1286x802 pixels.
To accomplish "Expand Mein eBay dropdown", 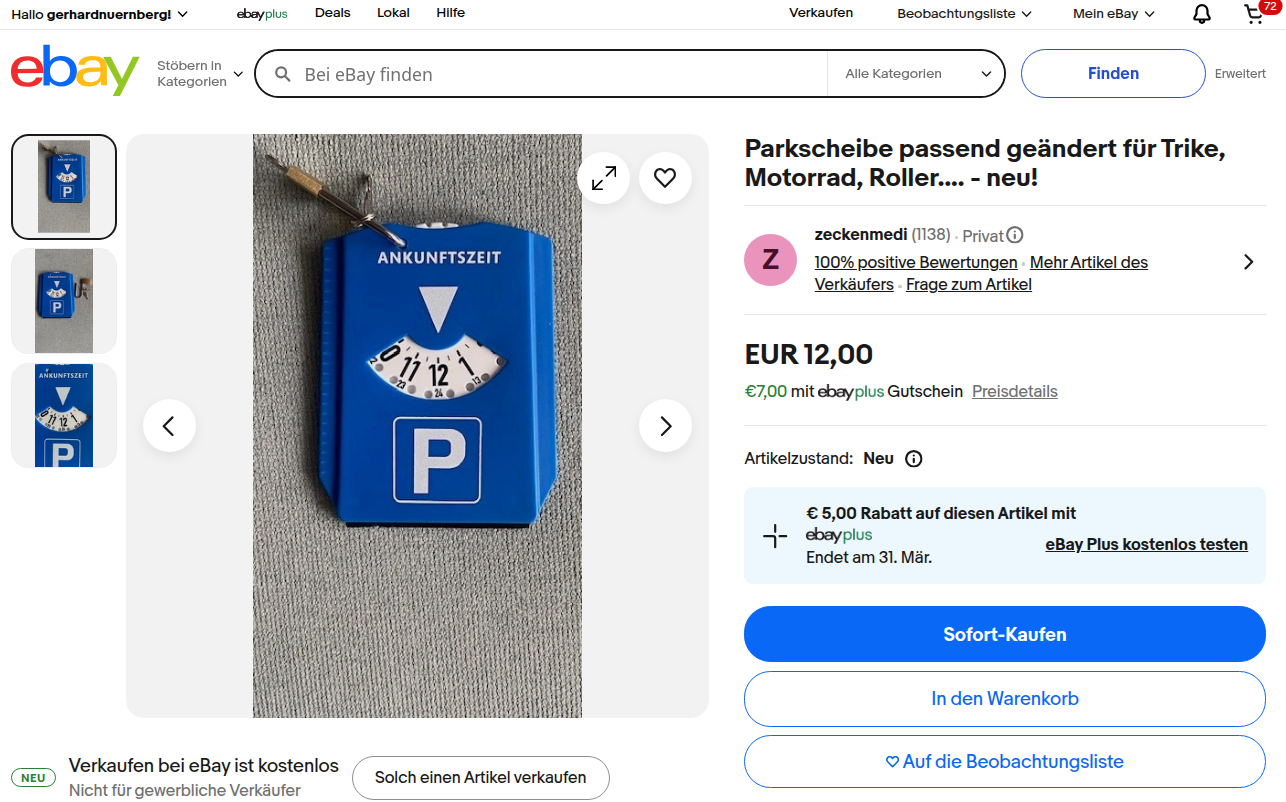I will 1113,14.
